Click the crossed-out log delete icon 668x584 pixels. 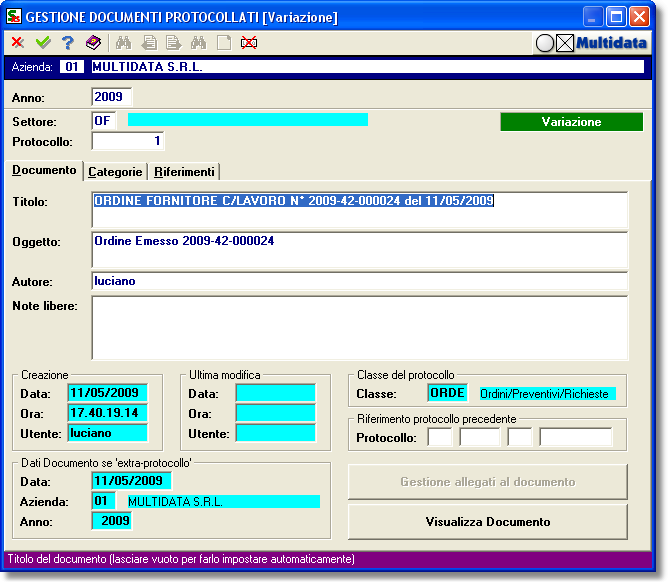[x=249, y=43]
